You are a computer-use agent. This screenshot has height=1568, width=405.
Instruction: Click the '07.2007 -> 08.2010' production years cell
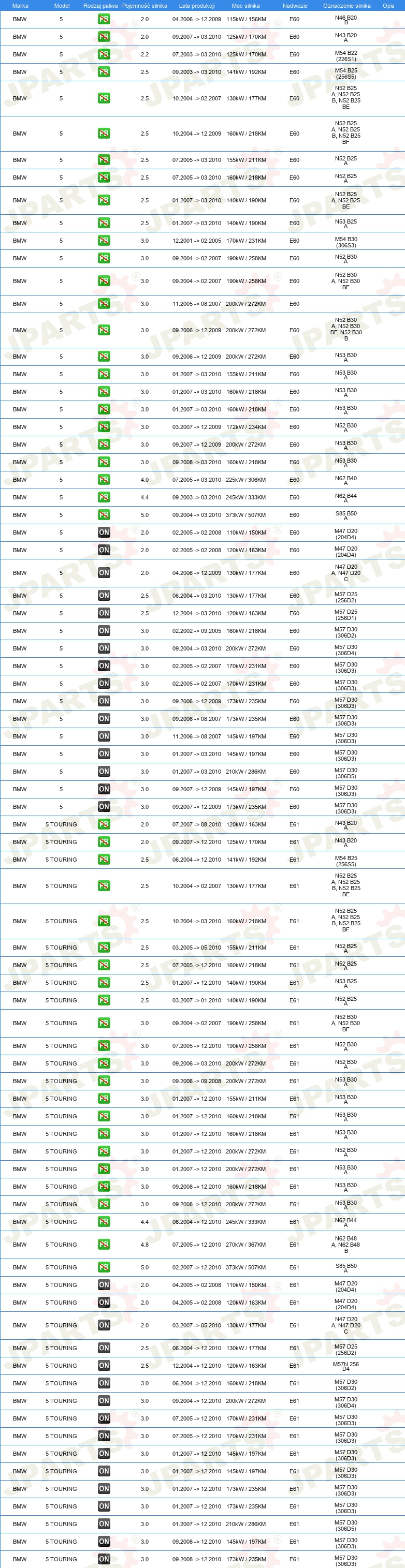(x=197, y=824)
